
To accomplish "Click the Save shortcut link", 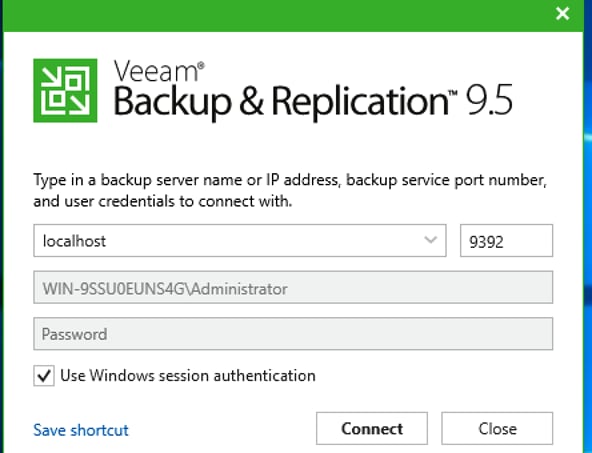I will pyautogui.click(x=81, y=430).
